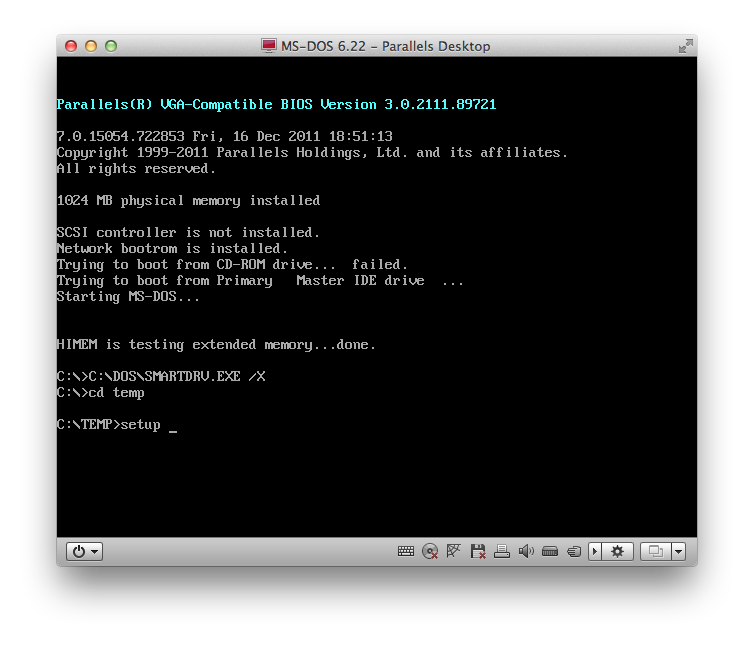Click the MS-DOS 6.22 title bar VM icon
The image size is (754, 645).
coord(269,46)
